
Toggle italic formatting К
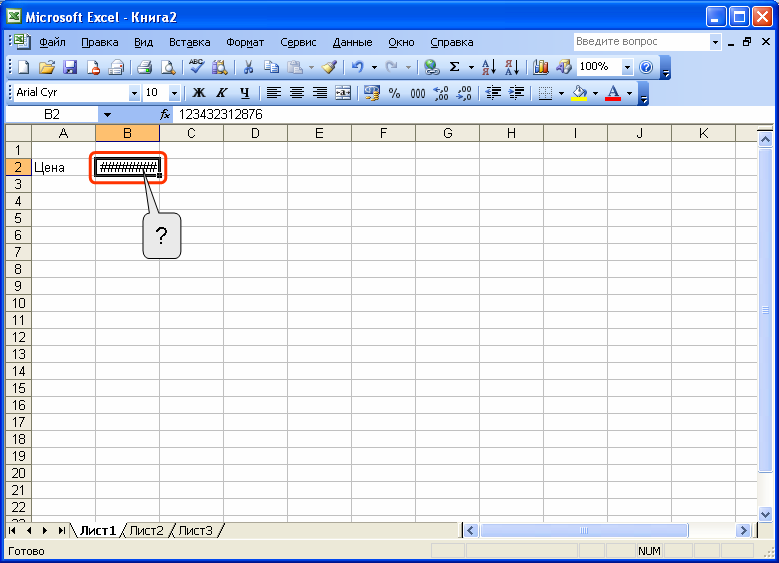point(222,93)
